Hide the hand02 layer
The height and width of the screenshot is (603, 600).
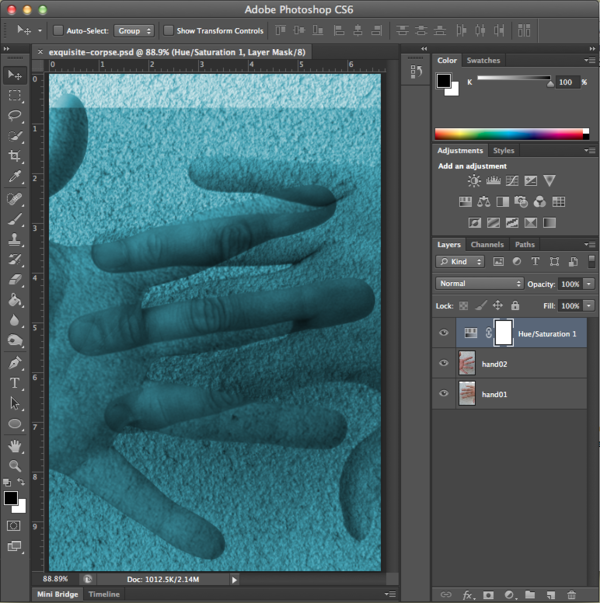(444, 364)
